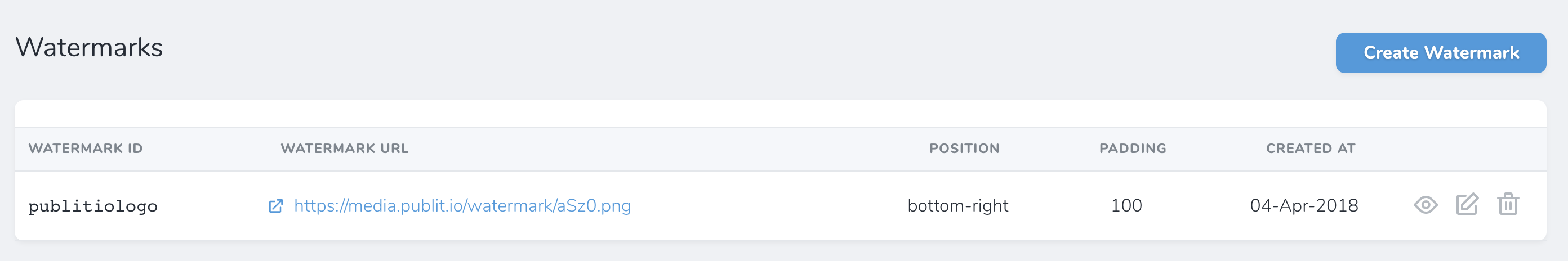1568x261 pixels.
Task: Click the Watermarks page heading
Action: (89, 47)
